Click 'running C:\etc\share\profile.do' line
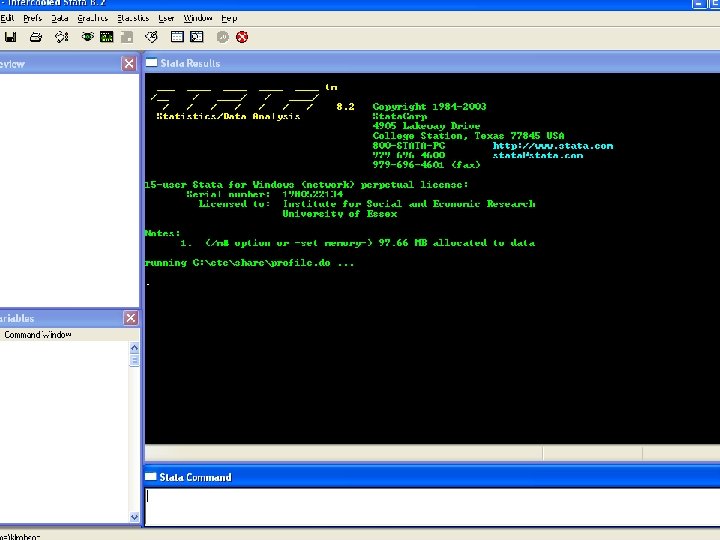720x540 pixels. point(249,263)
